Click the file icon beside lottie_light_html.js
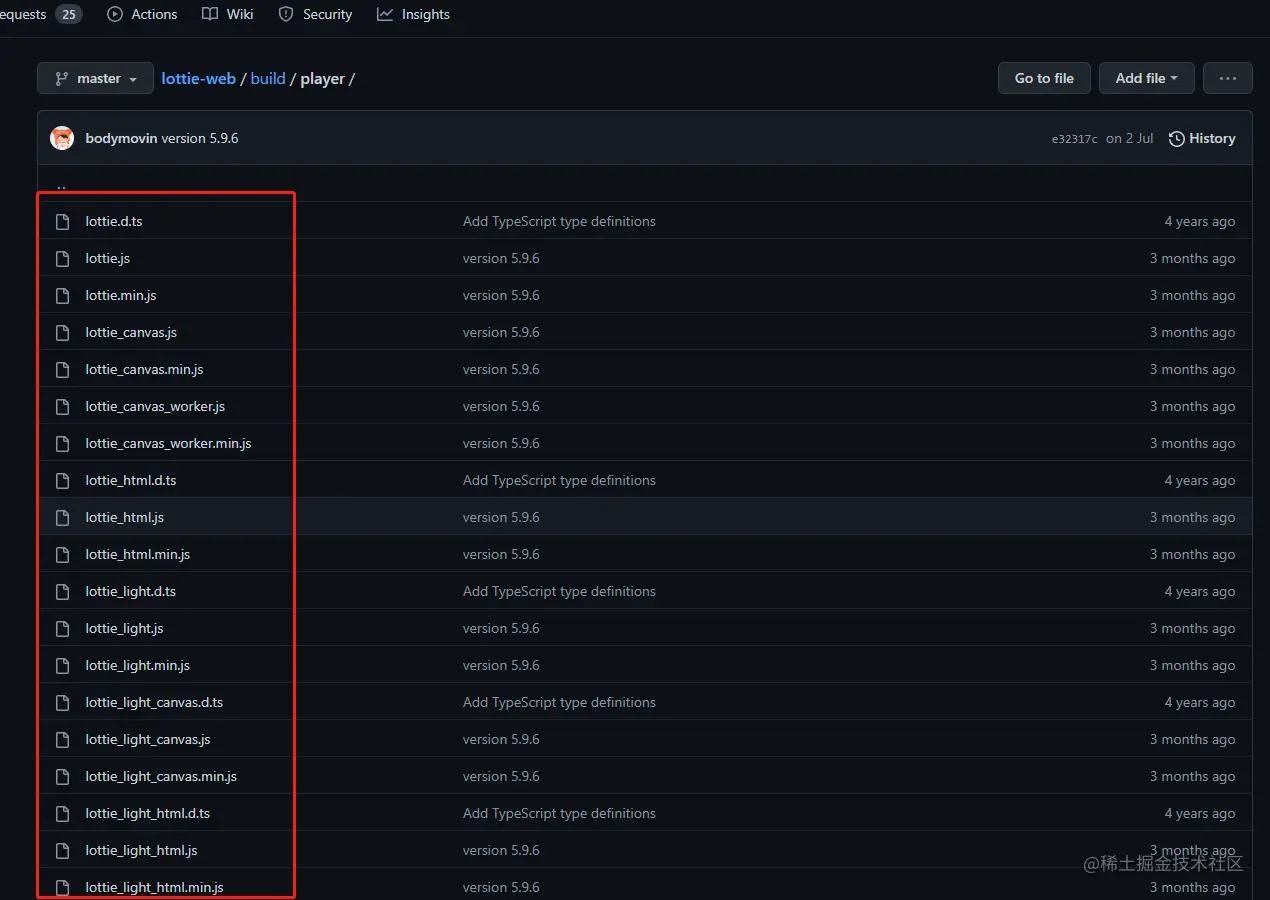 pos(63,850)
